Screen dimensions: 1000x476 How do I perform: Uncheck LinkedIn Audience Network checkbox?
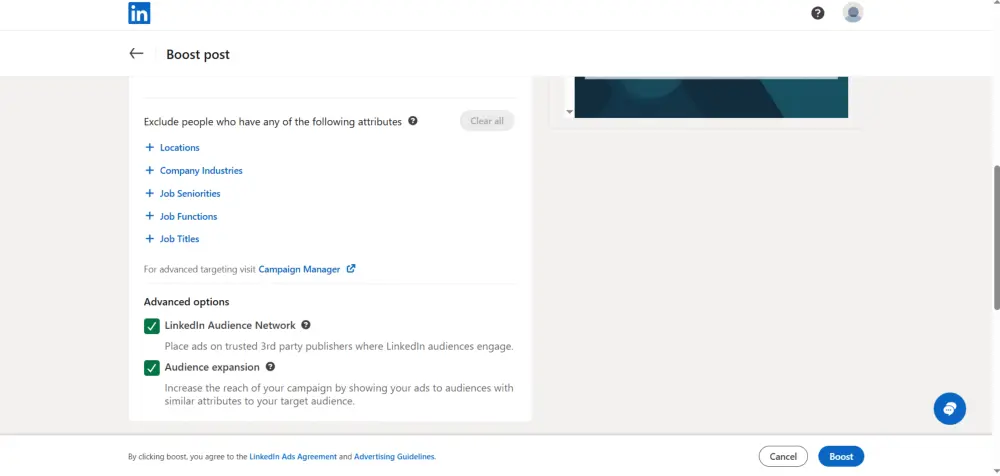pos(152,326)
